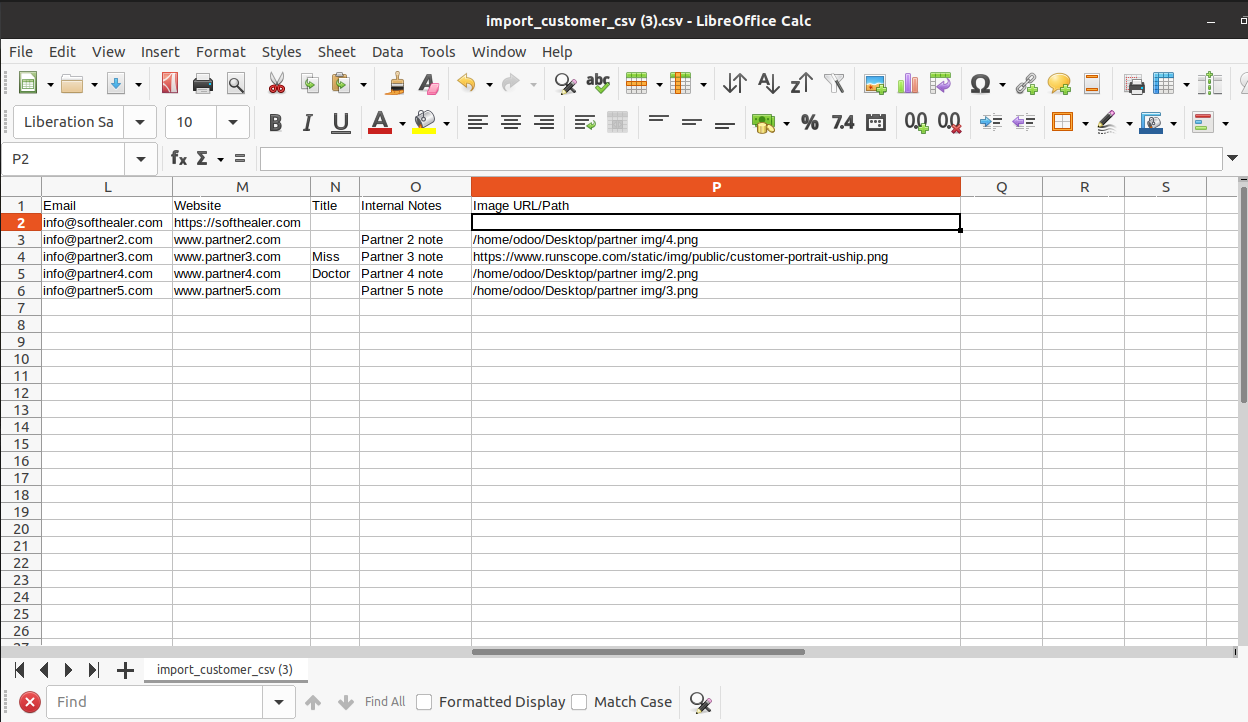Expand the Paste options dropdown arrow

[363, 85]
